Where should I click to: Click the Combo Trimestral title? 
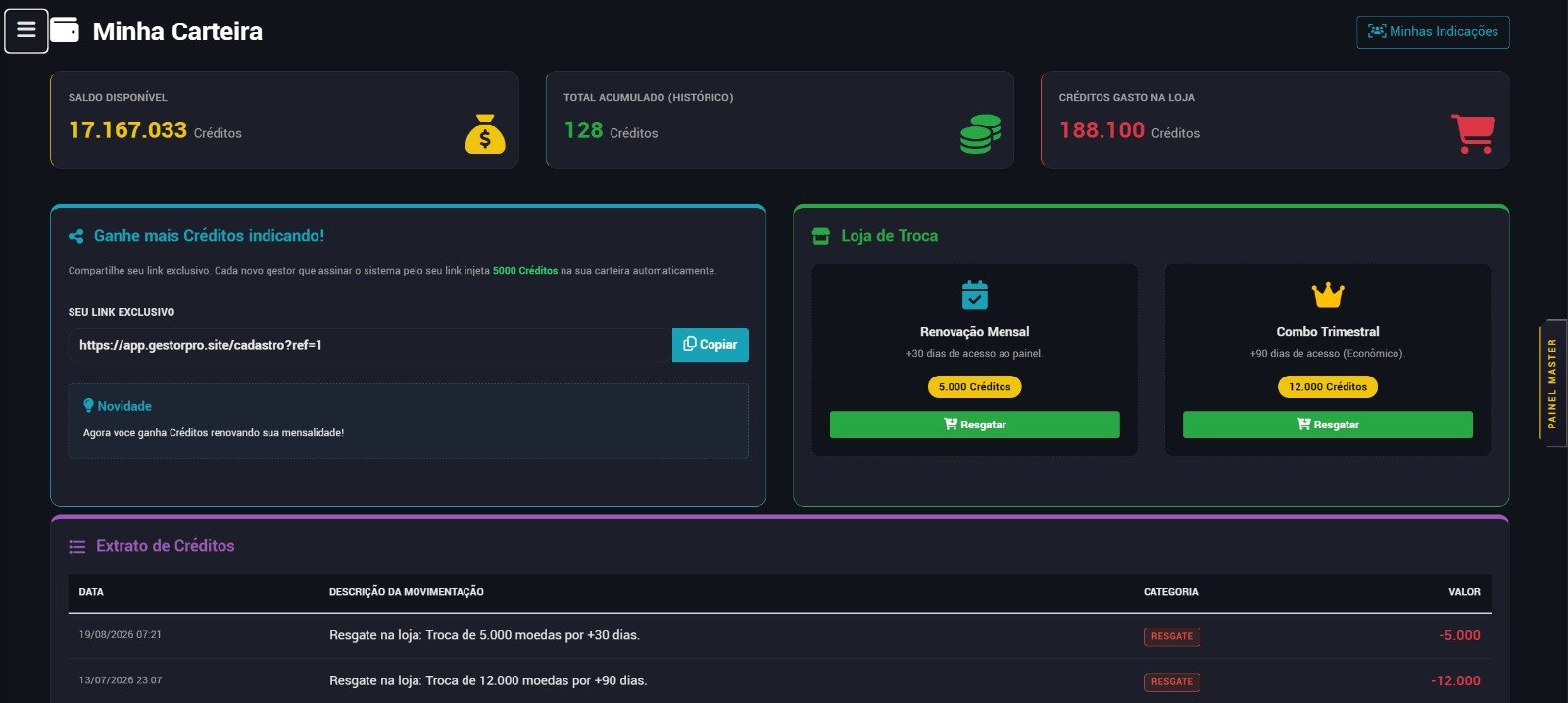click(1327, 332)
